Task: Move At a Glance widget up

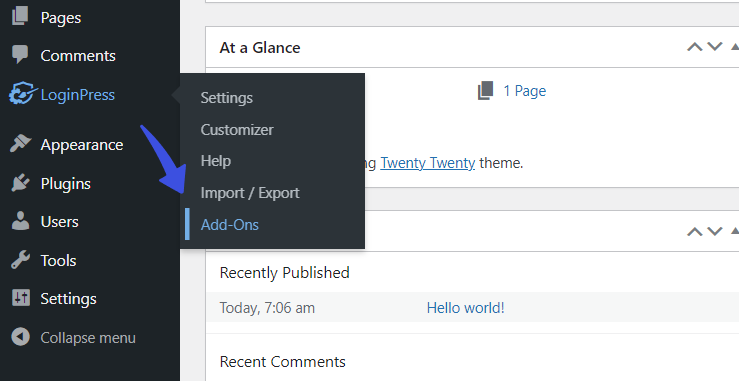Action: [694, 47]
